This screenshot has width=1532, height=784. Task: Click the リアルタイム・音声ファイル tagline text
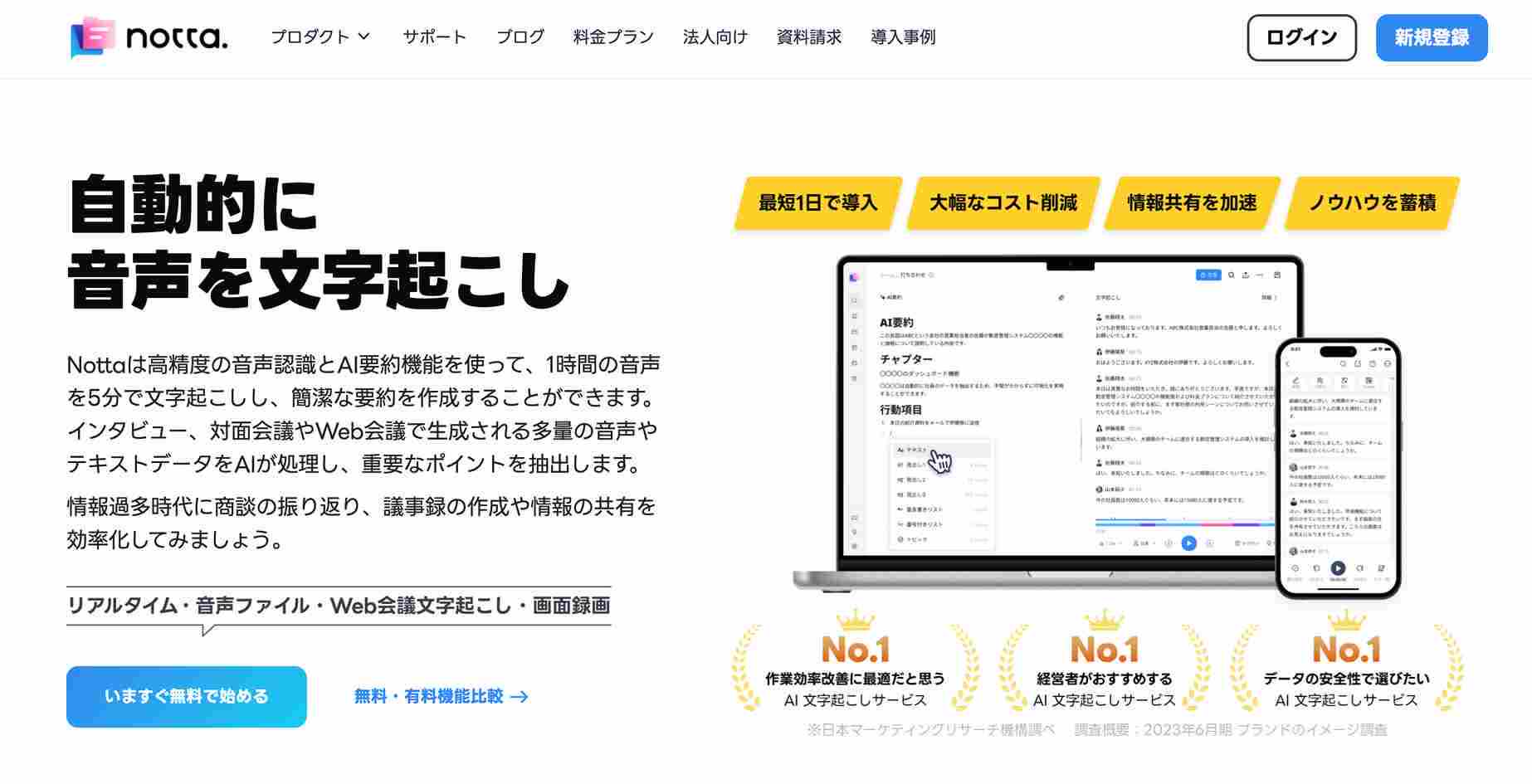(x=339, y=606)
